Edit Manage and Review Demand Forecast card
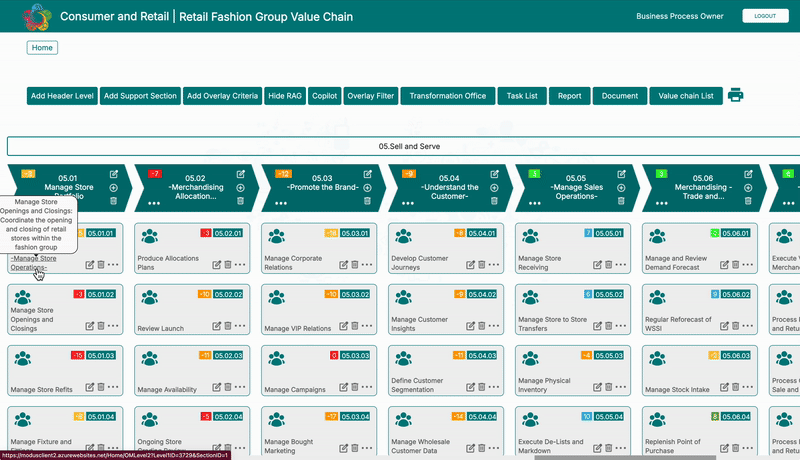 point(724,265)
